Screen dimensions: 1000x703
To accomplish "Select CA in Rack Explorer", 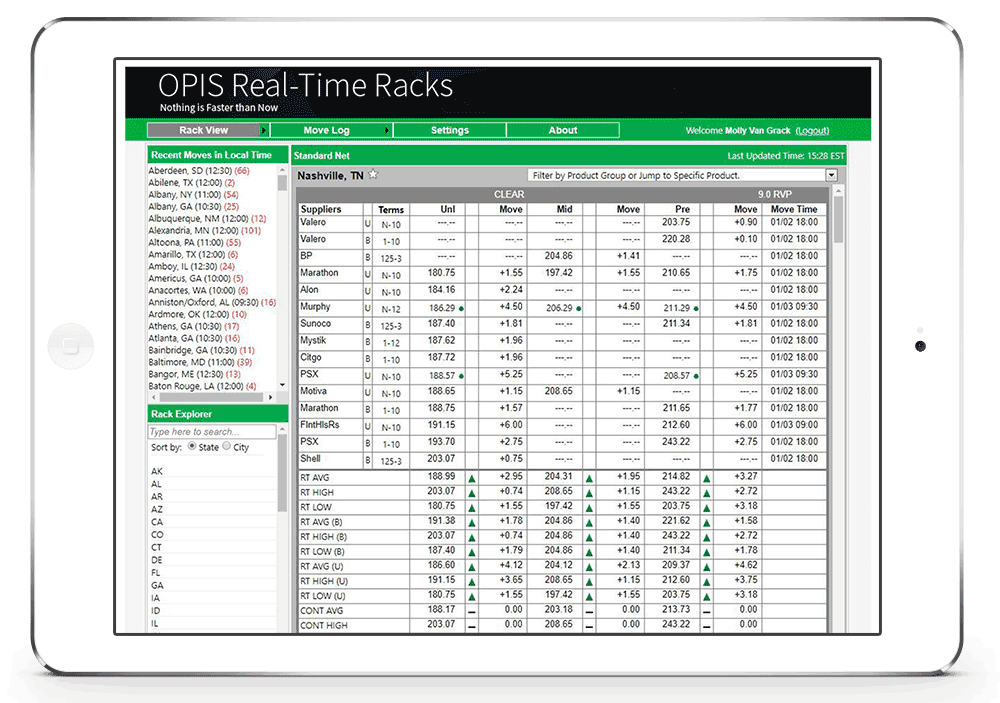I will 157,522.
